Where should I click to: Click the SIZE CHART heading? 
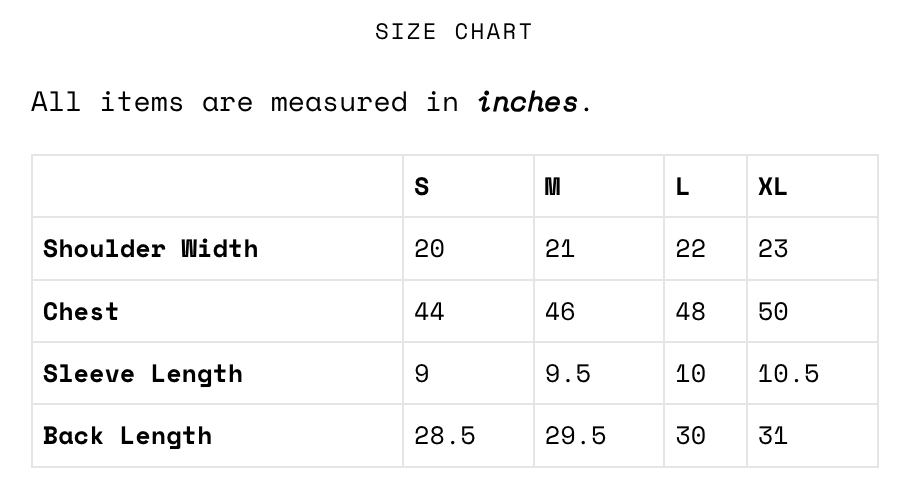pyautogui.click(x=453, y=31)
